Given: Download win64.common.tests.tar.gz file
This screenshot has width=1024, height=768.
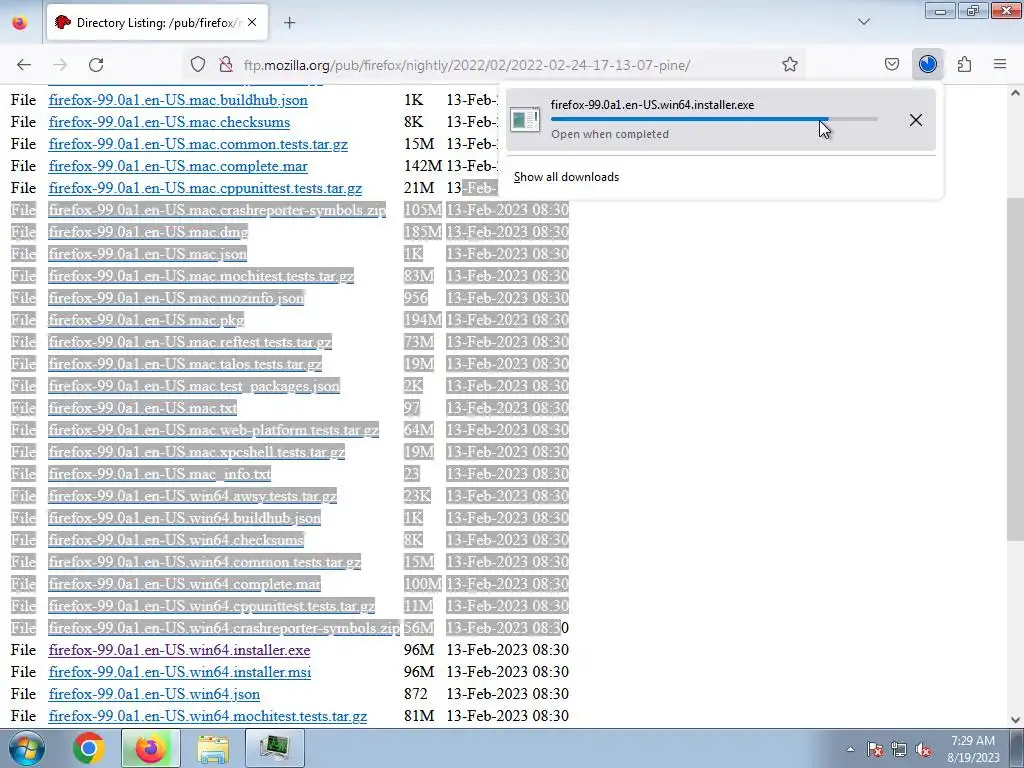Looking at the screenshot, I should (x=204, y=562).
